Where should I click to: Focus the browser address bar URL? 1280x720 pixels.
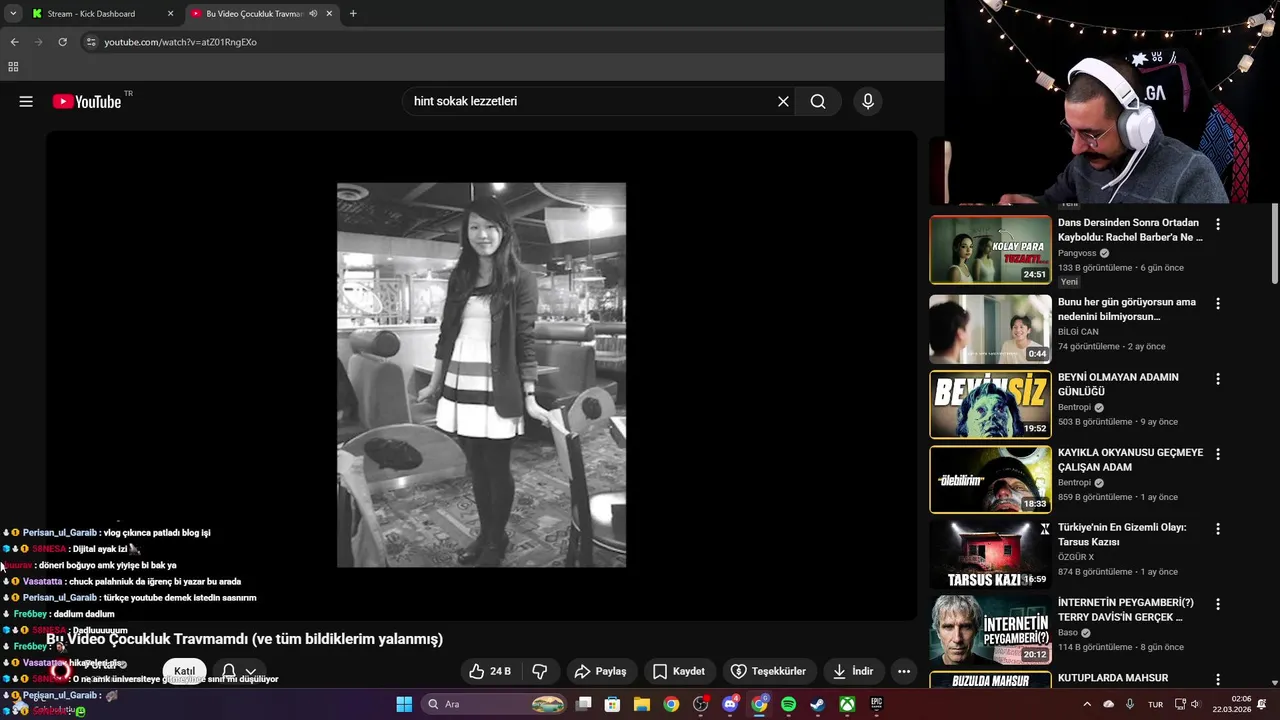(x=181, y=42)
